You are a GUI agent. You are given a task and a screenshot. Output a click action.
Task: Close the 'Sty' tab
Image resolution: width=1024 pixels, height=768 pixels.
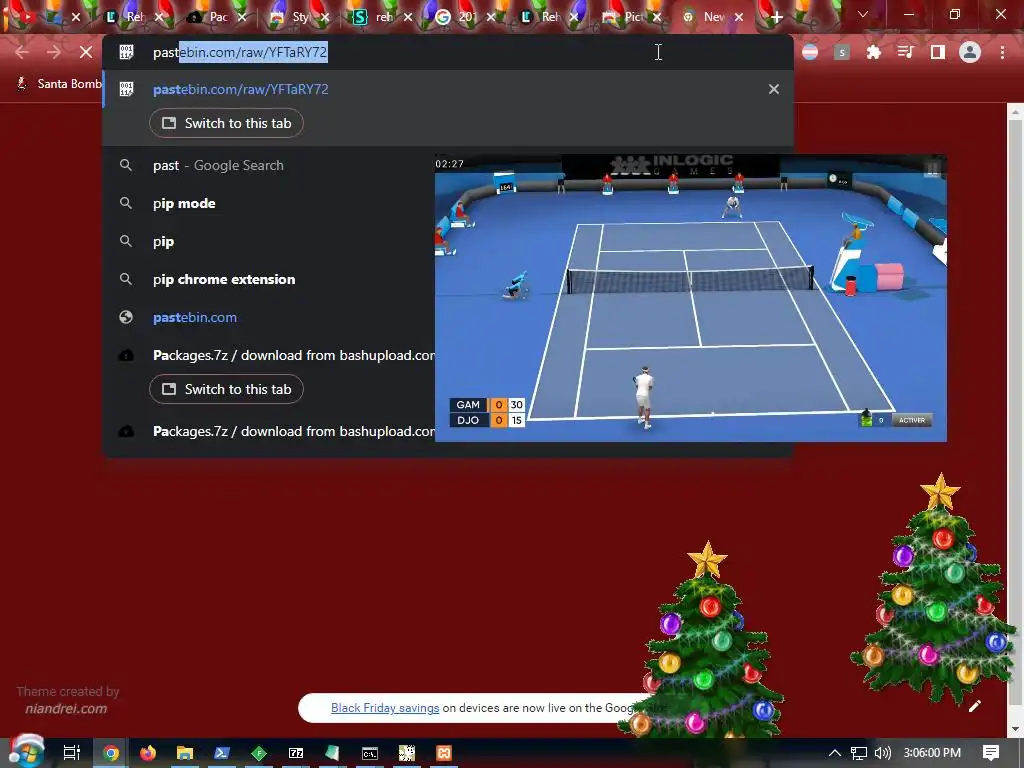pos(325,18)
